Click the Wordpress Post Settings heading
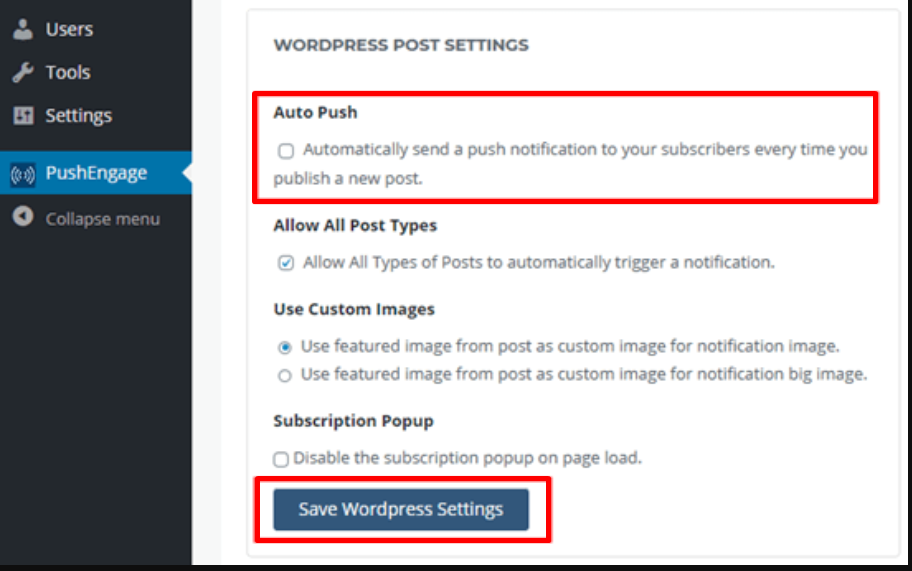The height and width of the screenshot is (571, 912). pos(401,45)
